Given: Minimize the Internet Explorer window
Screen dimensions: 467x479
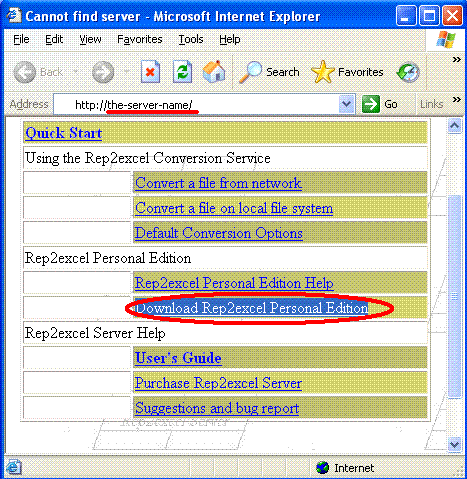Looking at the screenshot, I should coord(406,16).
